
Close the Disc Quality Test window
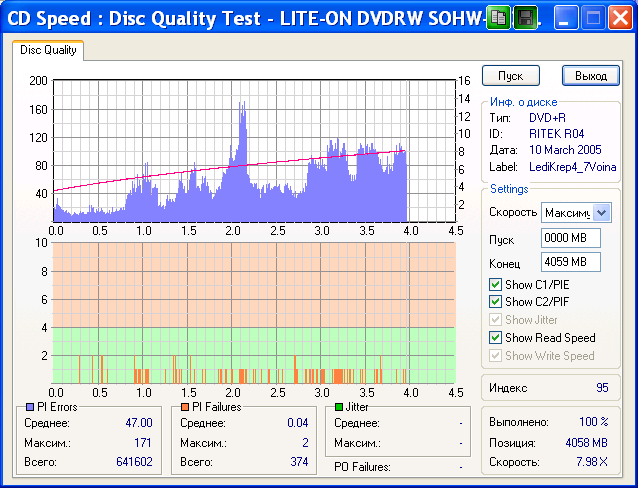(619, 17)
